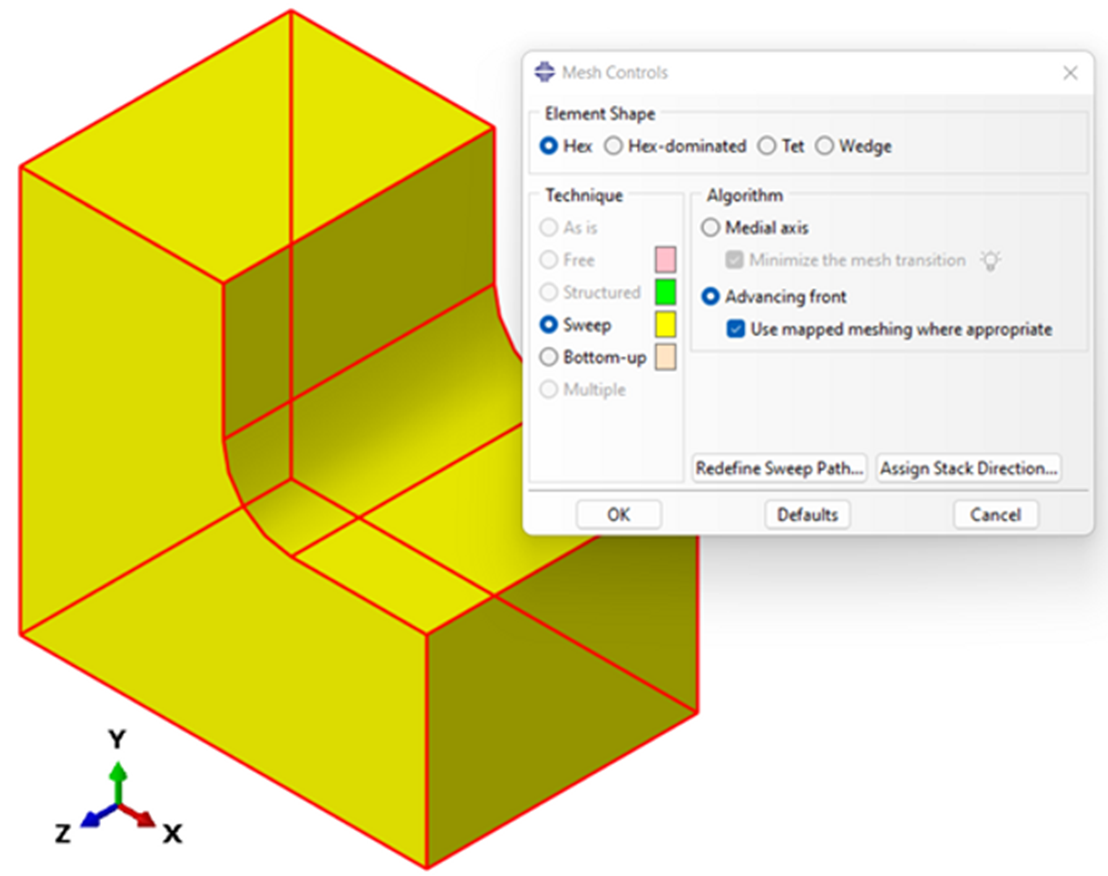Switch algorithm to Medial axis
Image resolution: width=1108 pixels, height=876 pixels.
pyautogui.click(x=710, y=228)
